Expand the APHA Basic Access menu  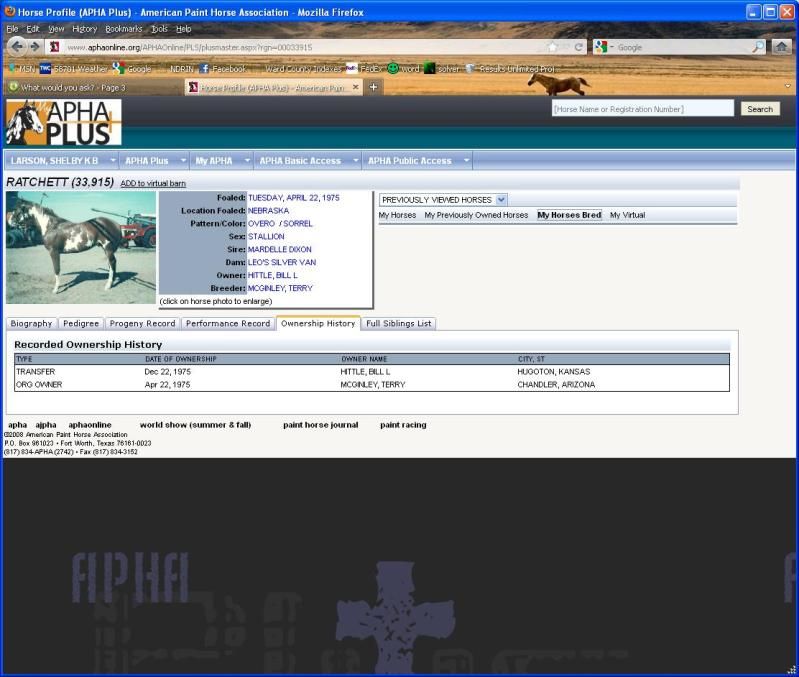(308, 160)
